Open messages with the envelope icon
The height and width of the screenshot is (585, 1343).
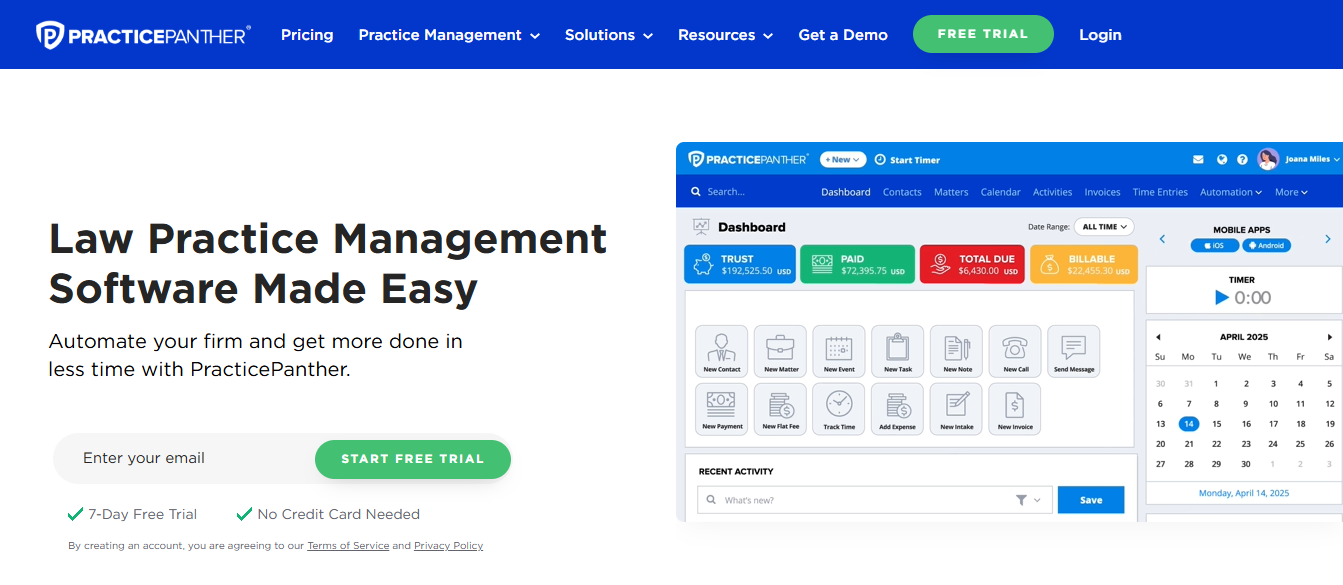pos(1198,159)
